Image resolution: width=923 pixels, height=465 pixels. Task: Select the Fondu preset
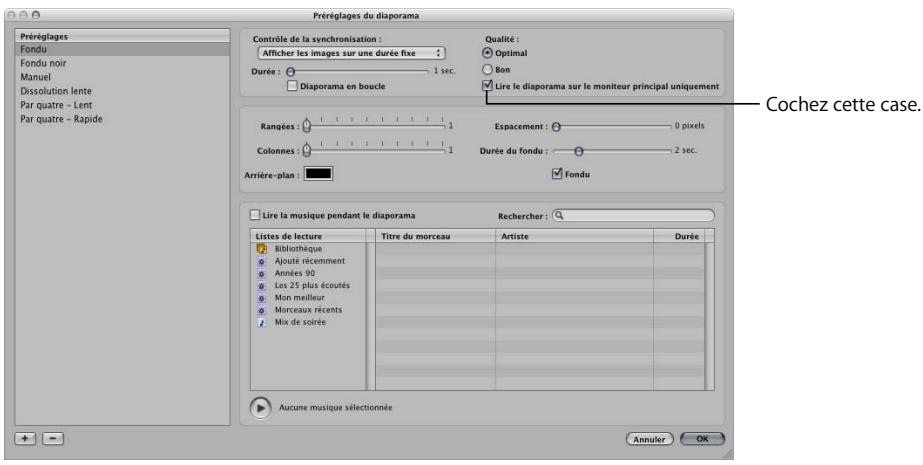[x=122, y=49]
